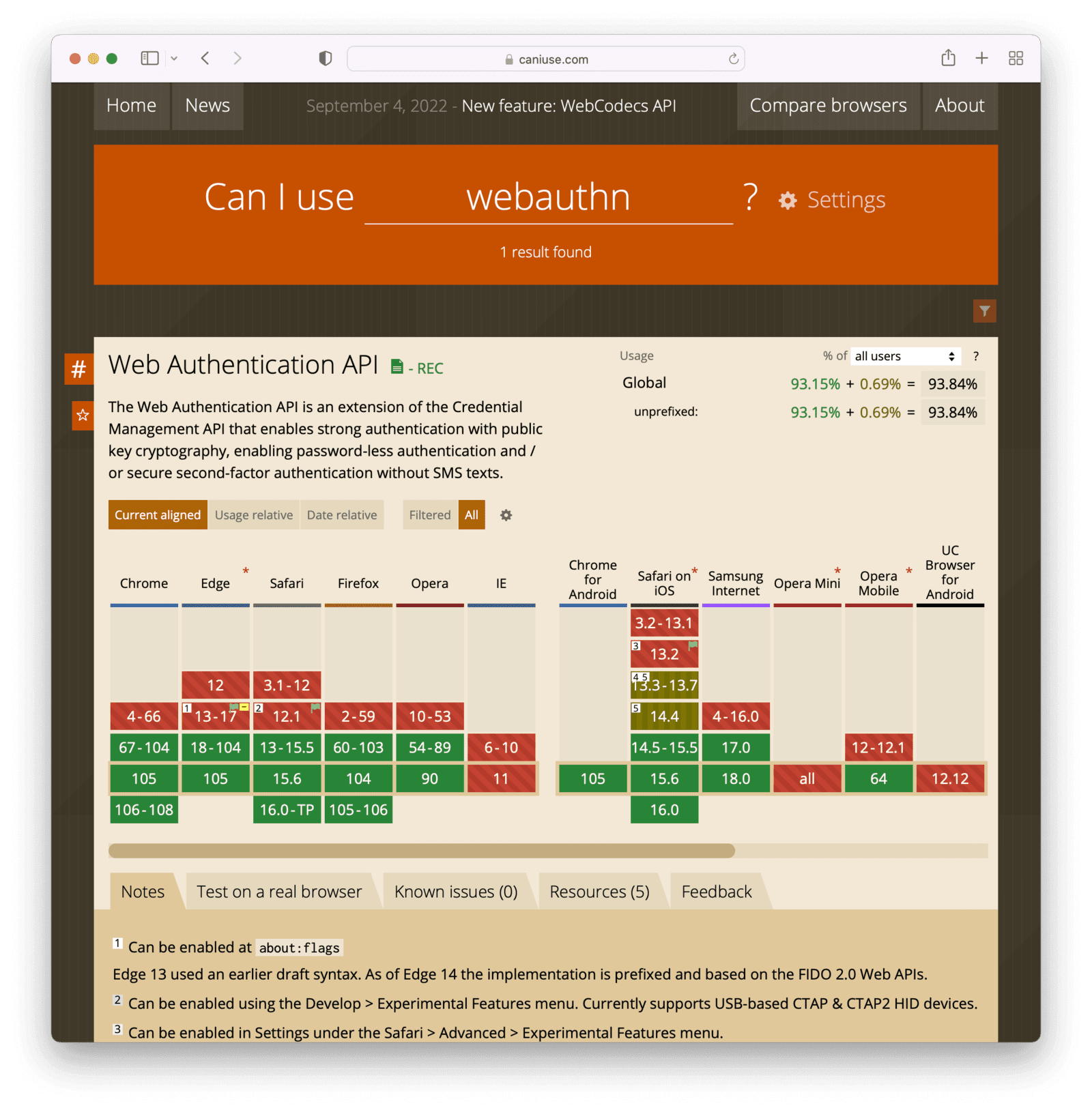
Task: Click UC Browser 12.12 cell
Action: point(950,778)
